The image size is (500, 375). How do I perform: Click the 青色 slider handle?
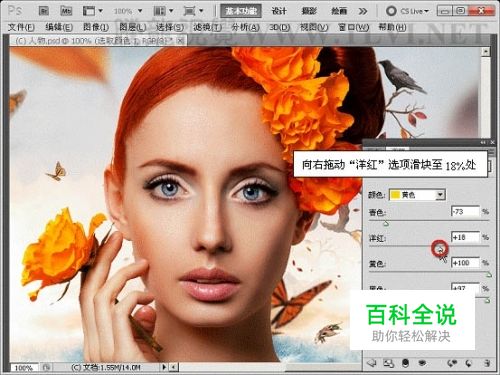(386, 224)
